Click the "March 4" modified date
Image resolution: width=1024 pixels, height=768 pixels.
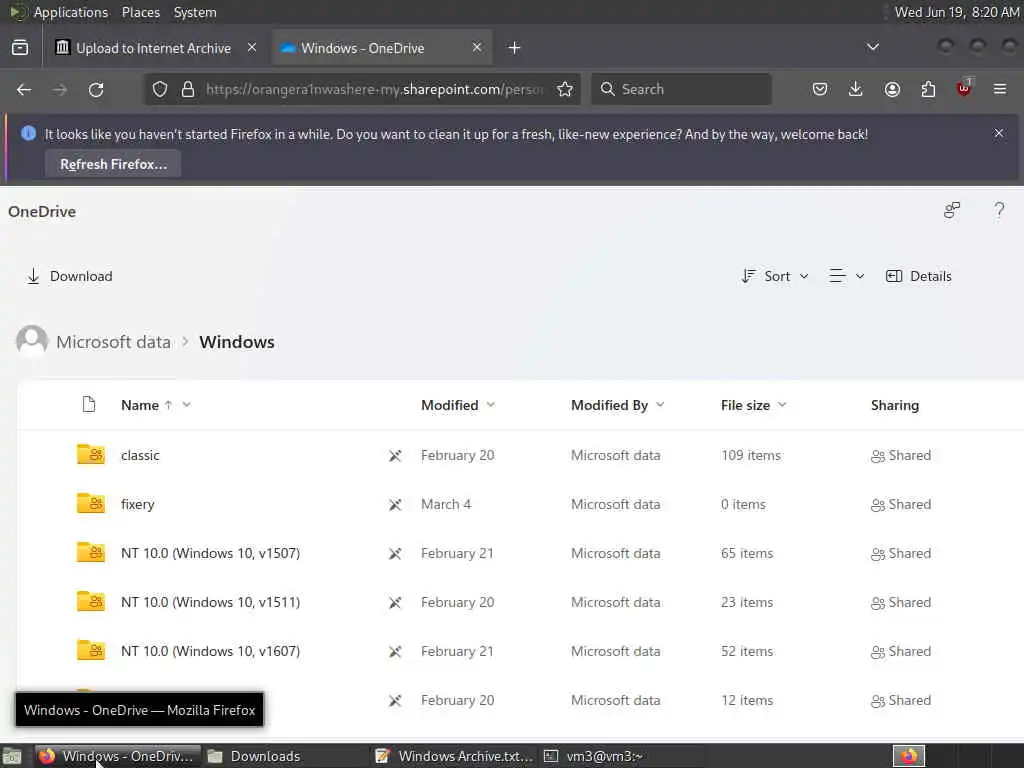click(446, 504)
